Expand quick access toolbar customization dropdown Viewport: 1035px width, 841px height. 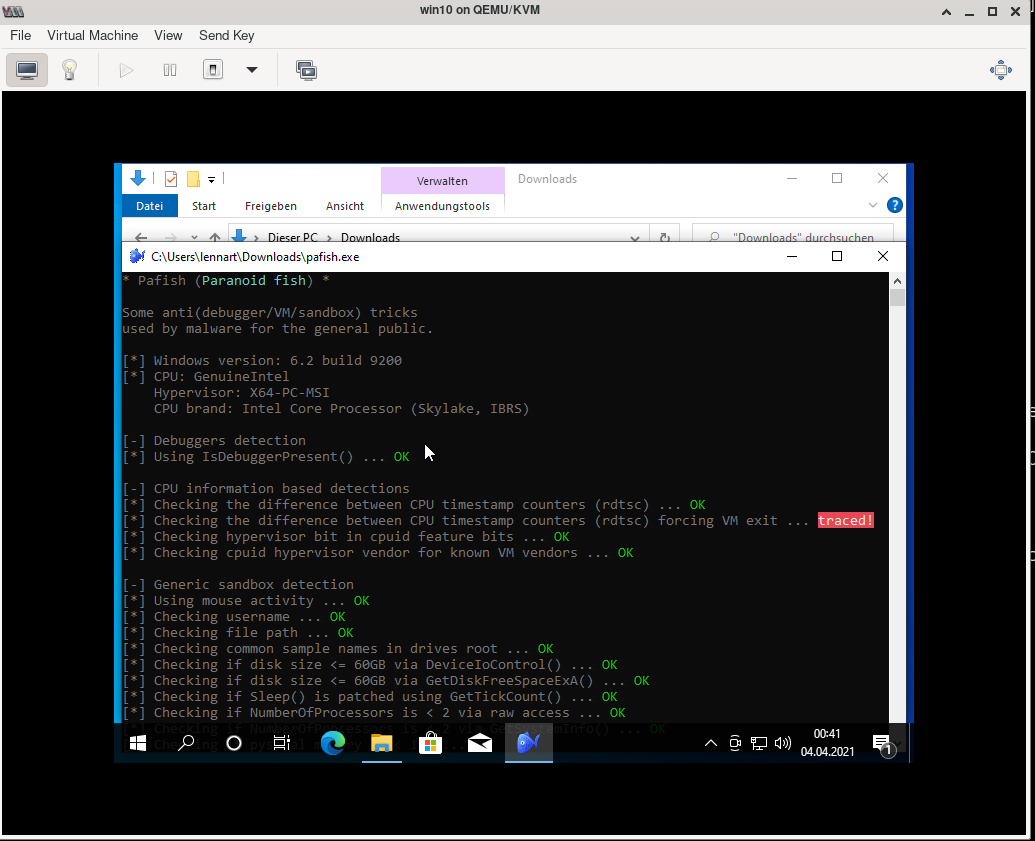(x=211, y=180)
